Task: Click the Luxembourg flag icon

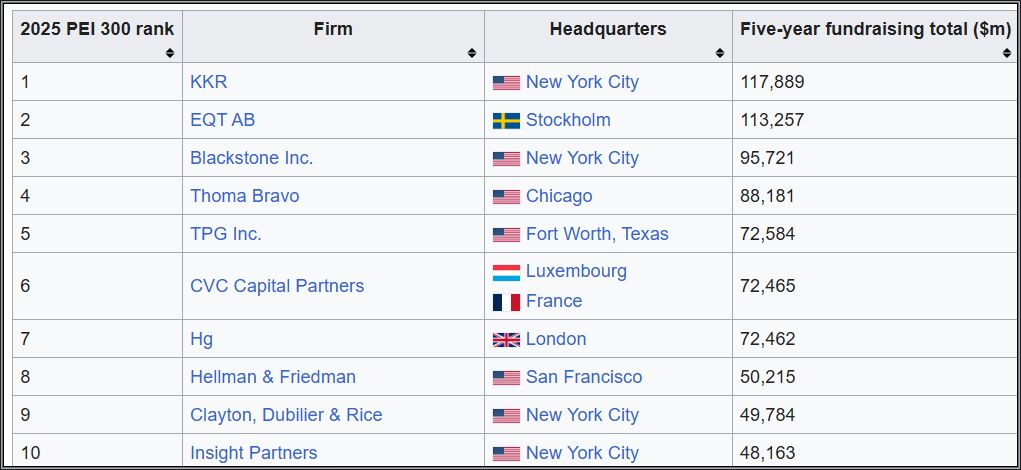Action: click(506, 272)
